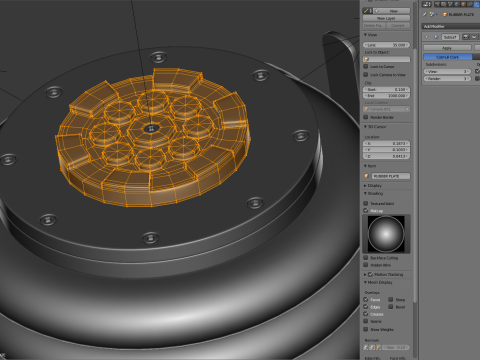Click the object context icon beside pin
480x360 pixels.
[x=432, y=14]
